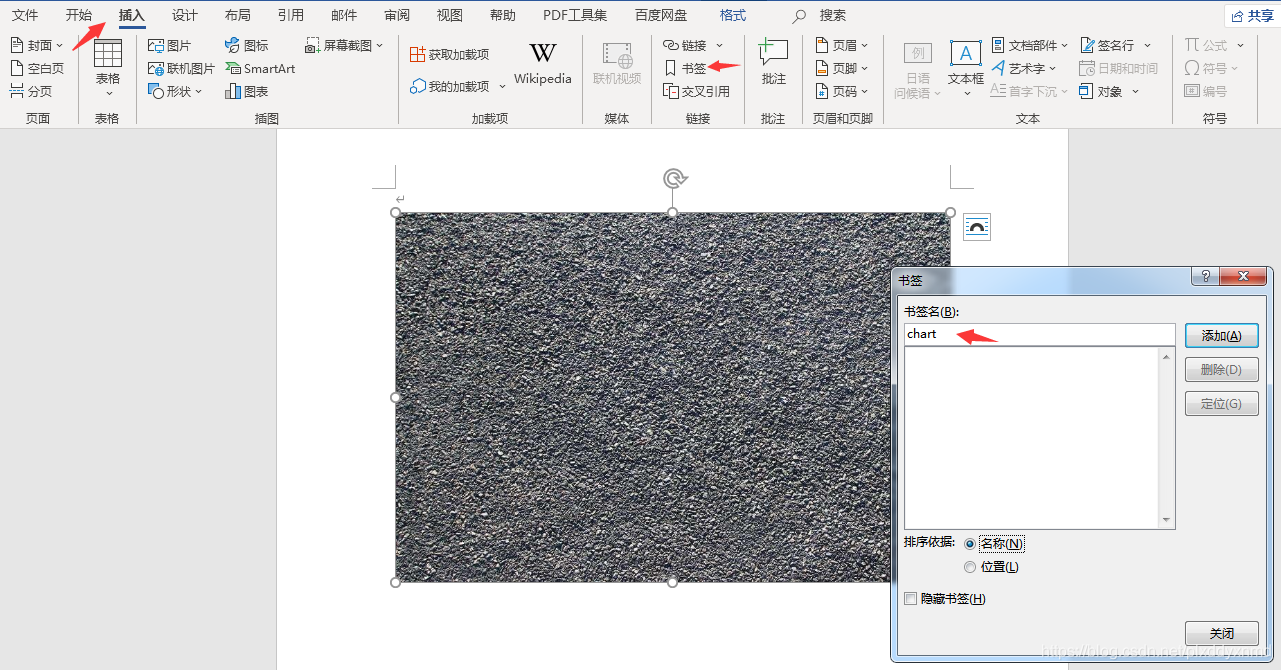Insert a picture (图片)
The width and height of the screenshot is (1281, 670).
point(169,46)
